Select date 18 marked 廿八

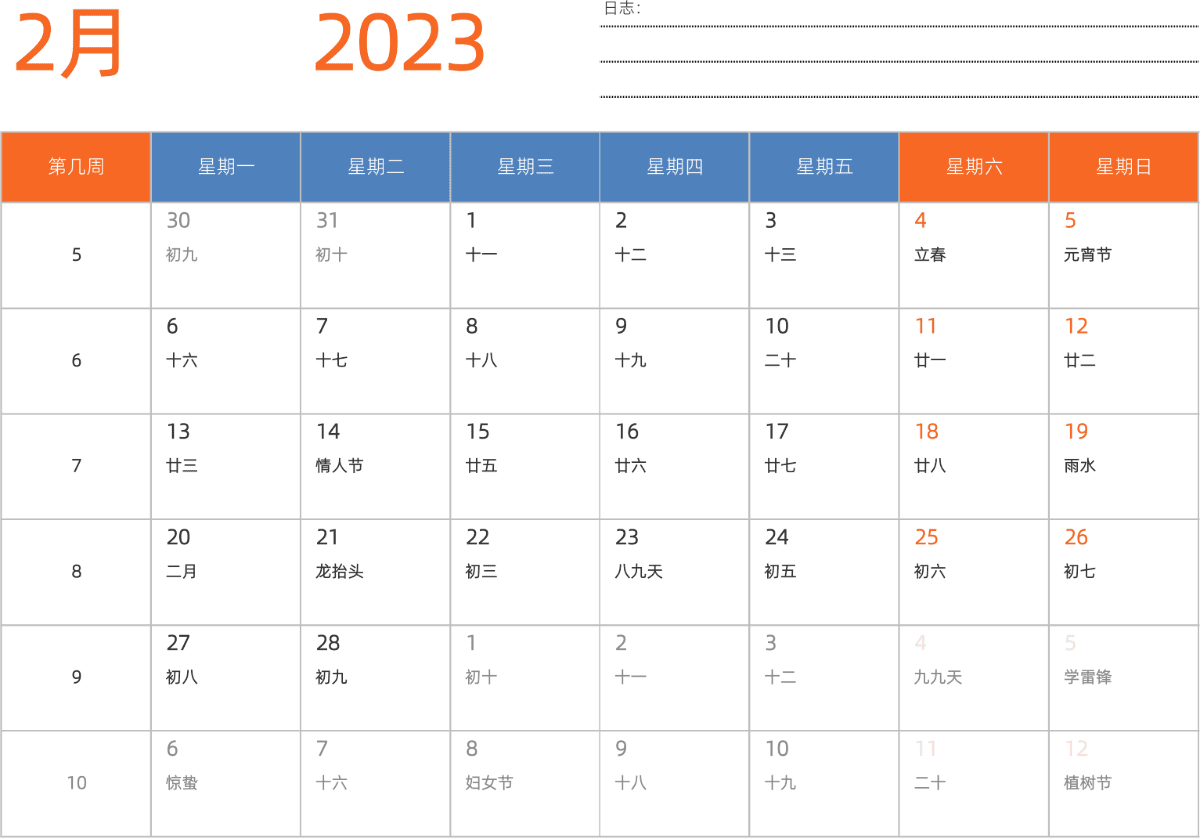point(974,466)
